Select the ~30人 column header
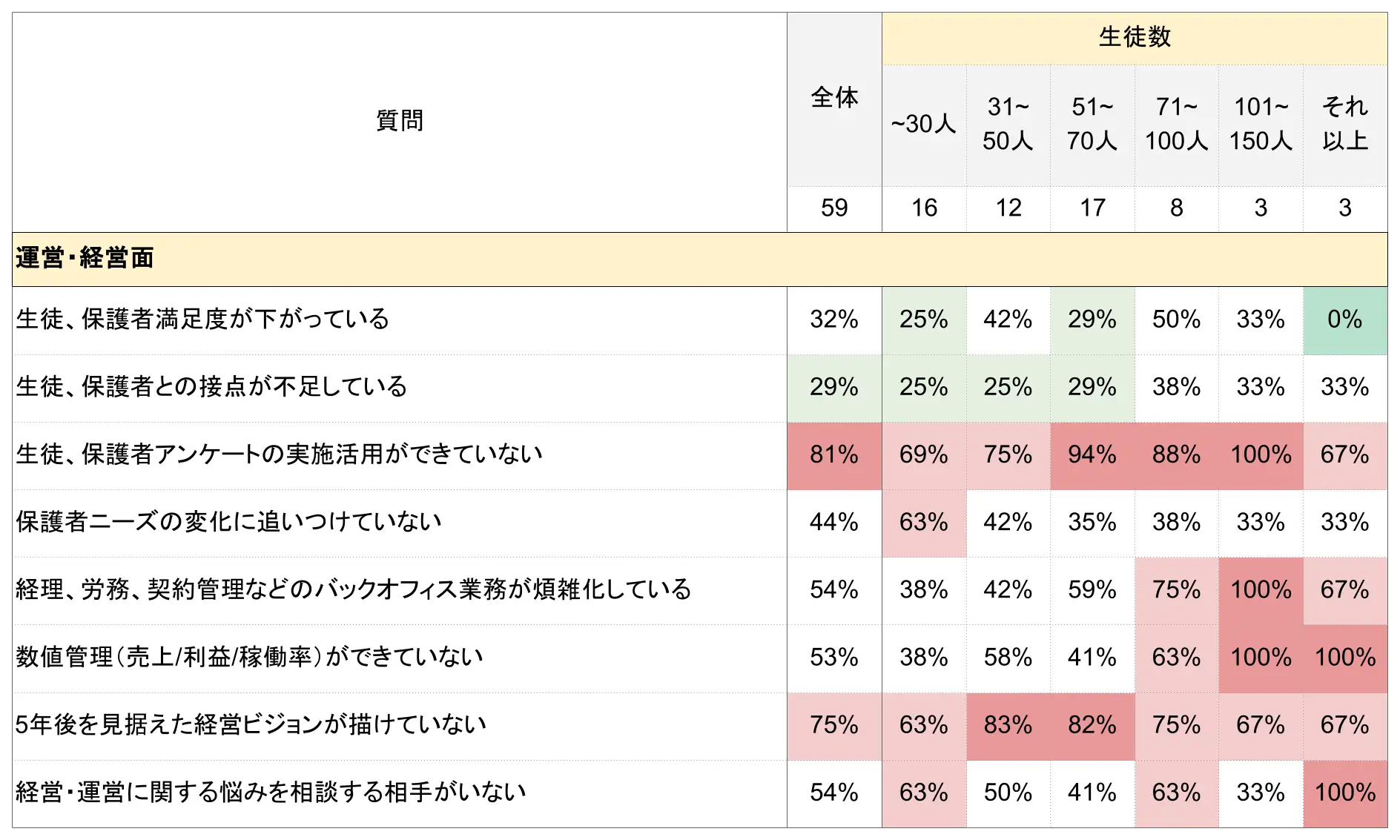This screenshot has height=840, width=1400. click(x=924, y=124)
